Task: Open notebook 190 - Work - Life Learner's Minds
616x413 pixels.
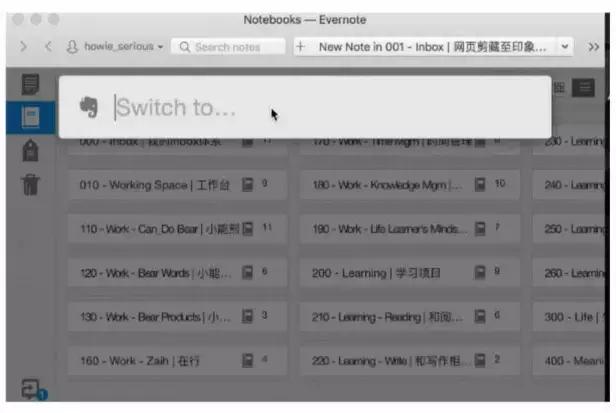Action: point(410,228)
